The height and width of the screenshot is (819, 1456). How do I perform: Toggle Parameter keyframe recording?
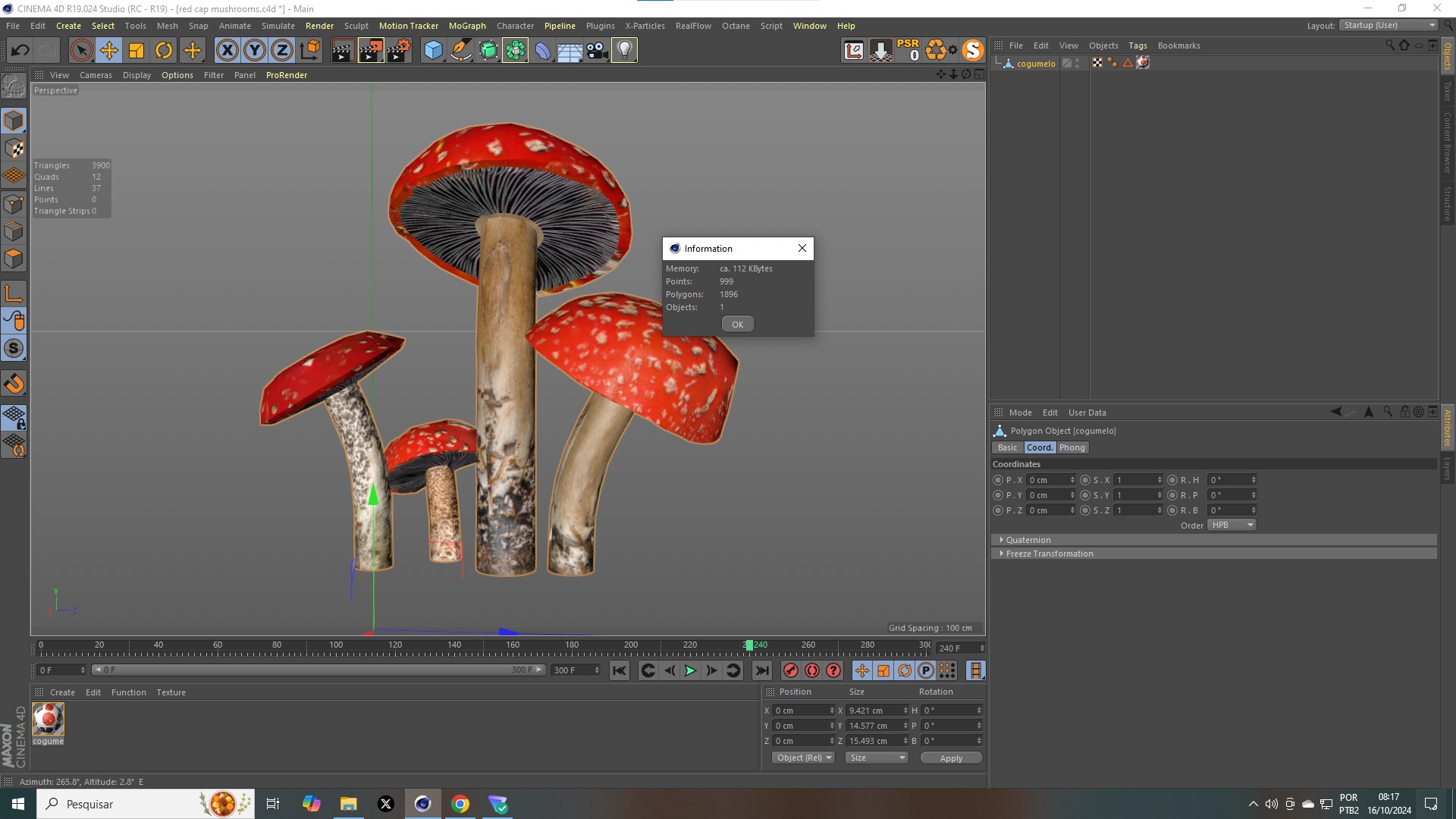pyautogui.click(x=926, y=670)
